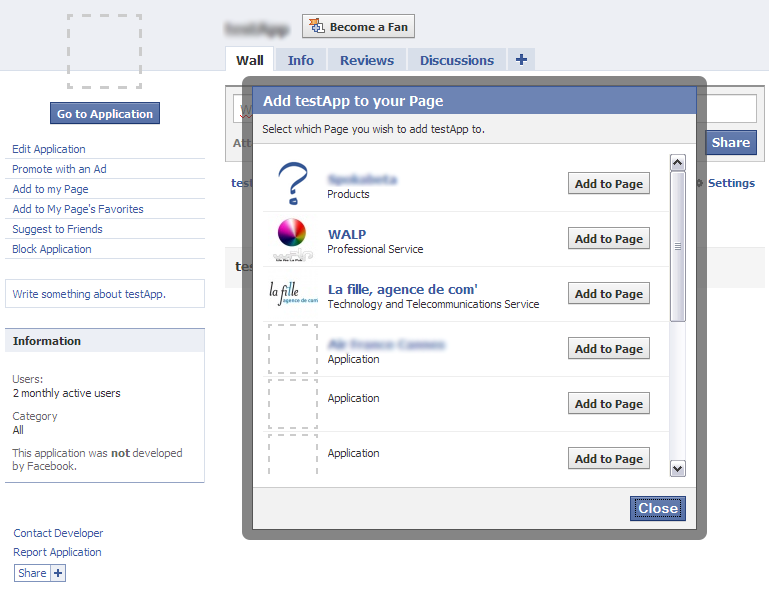Click the Settings link
Image resolution: width=769 pixels, height=591 pixels.
(731, 183)
